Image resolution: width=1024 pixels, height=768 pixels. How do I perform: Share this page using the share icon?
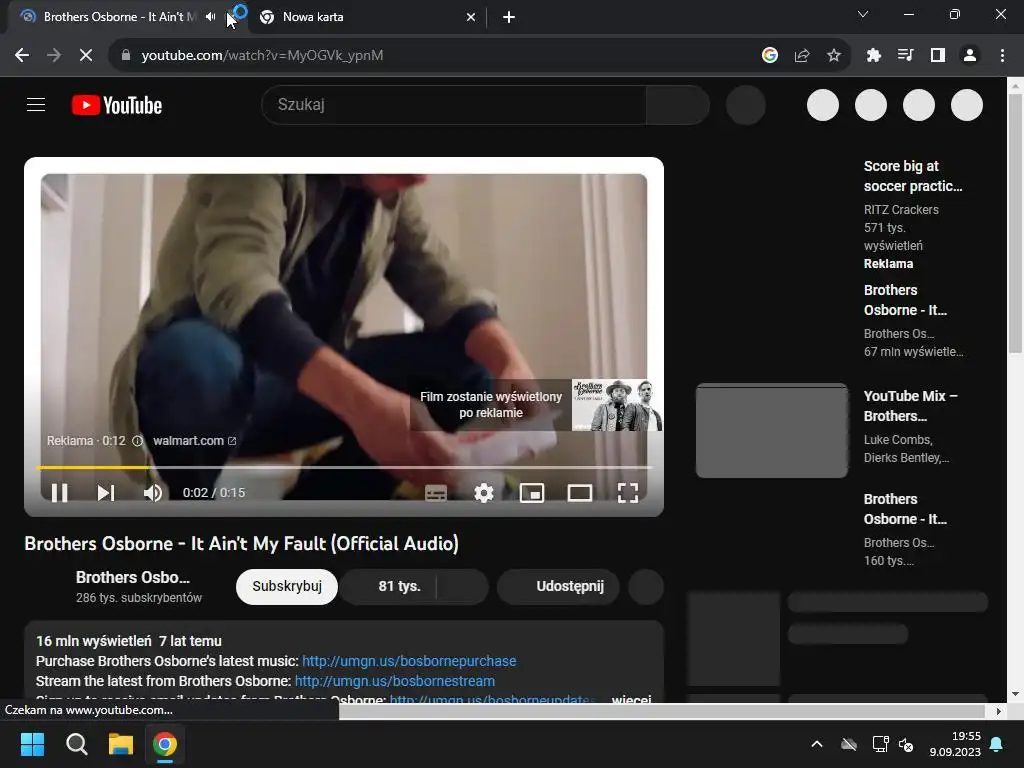802,56
